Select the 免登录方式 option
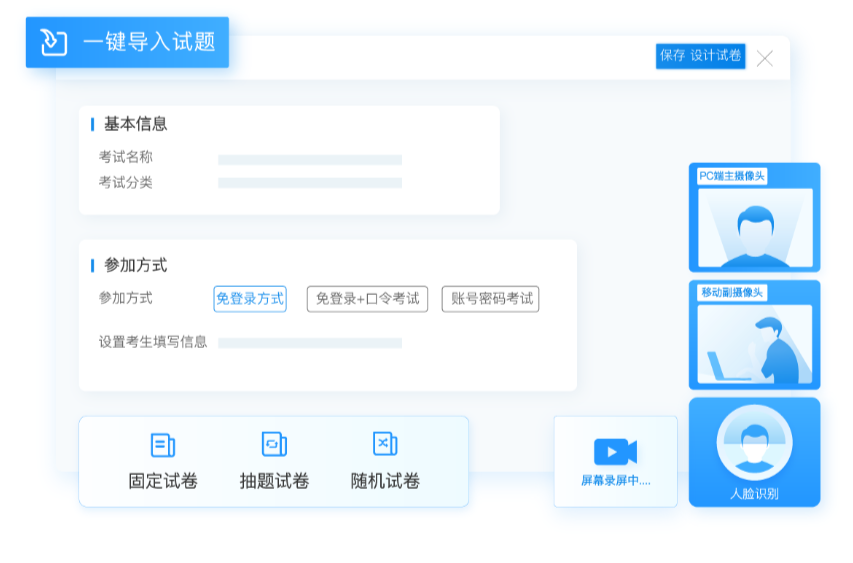 250,299
